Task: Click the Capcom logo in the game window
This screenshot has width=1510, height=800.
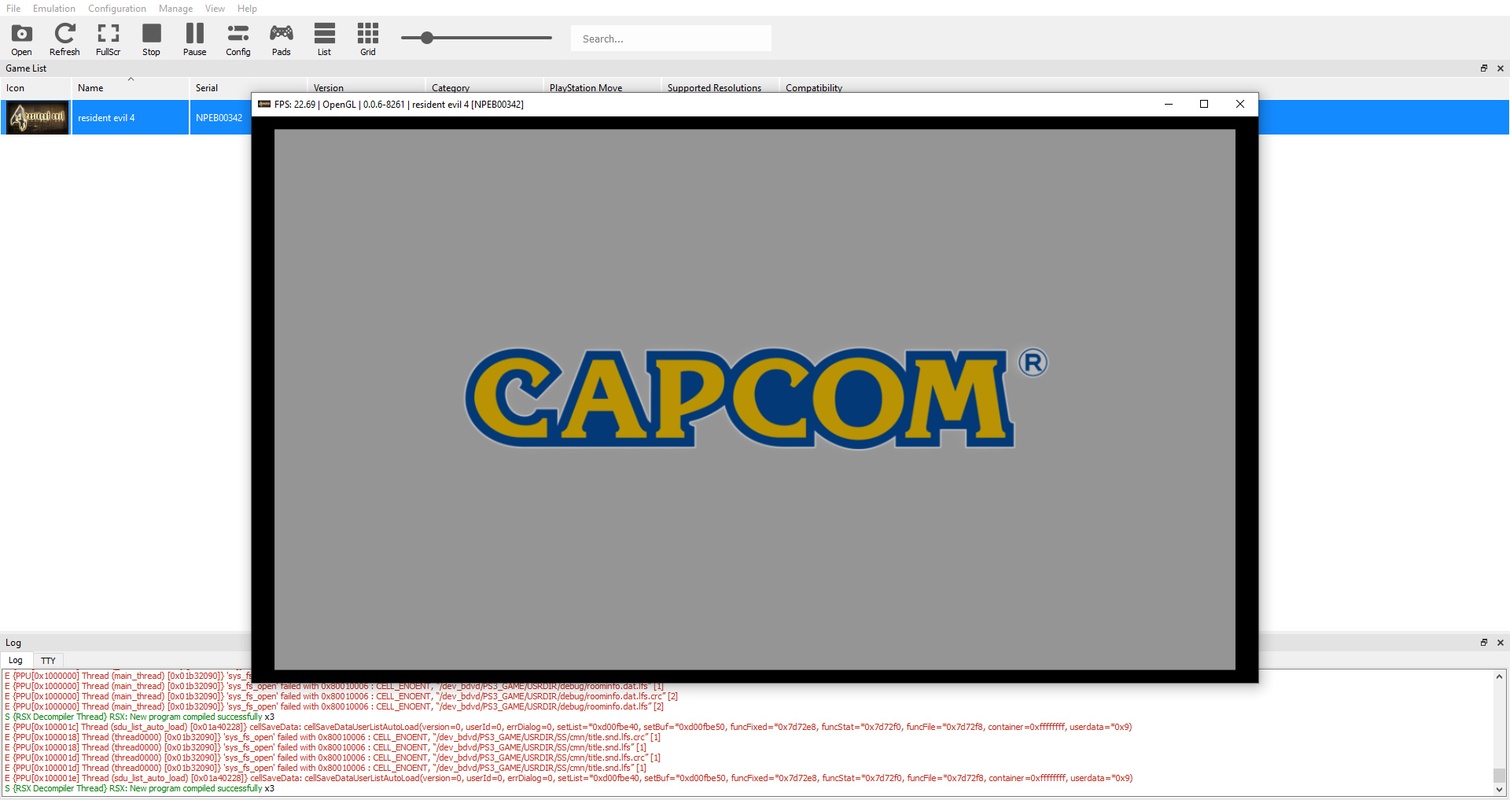Action: pyautogui.click(x=756, y=398)
